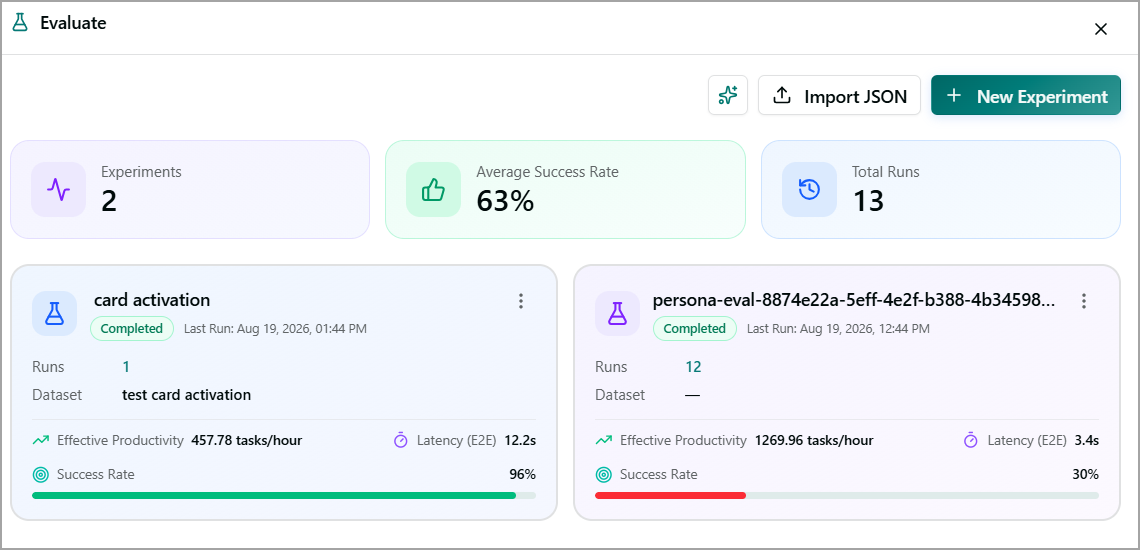Start a New Experiment
Viewport: 1140px width, 550px height.
click(x=1026, y=95)
